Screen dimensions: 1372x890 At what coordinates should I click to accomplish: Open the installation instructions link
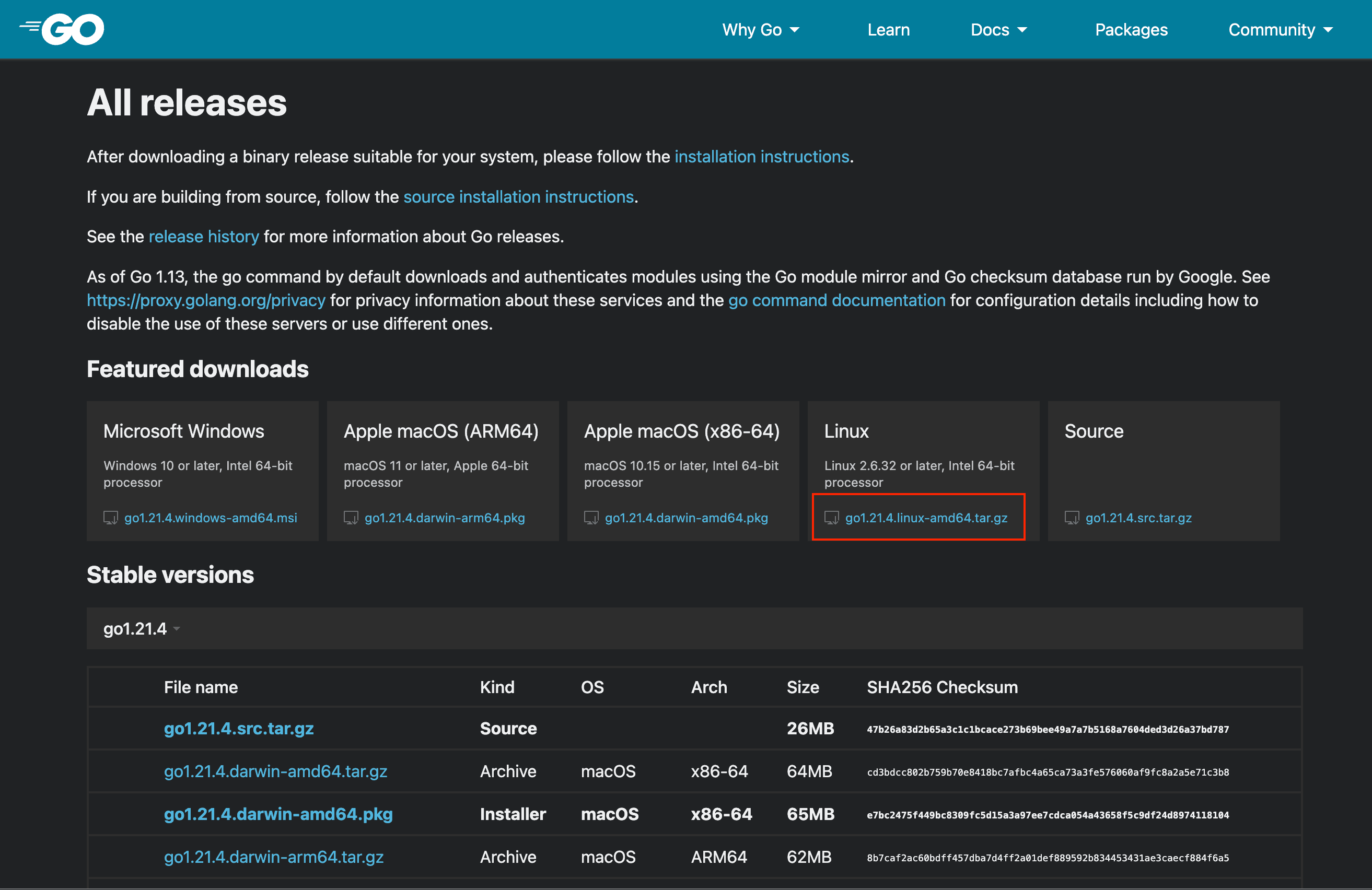coord(762,156)
